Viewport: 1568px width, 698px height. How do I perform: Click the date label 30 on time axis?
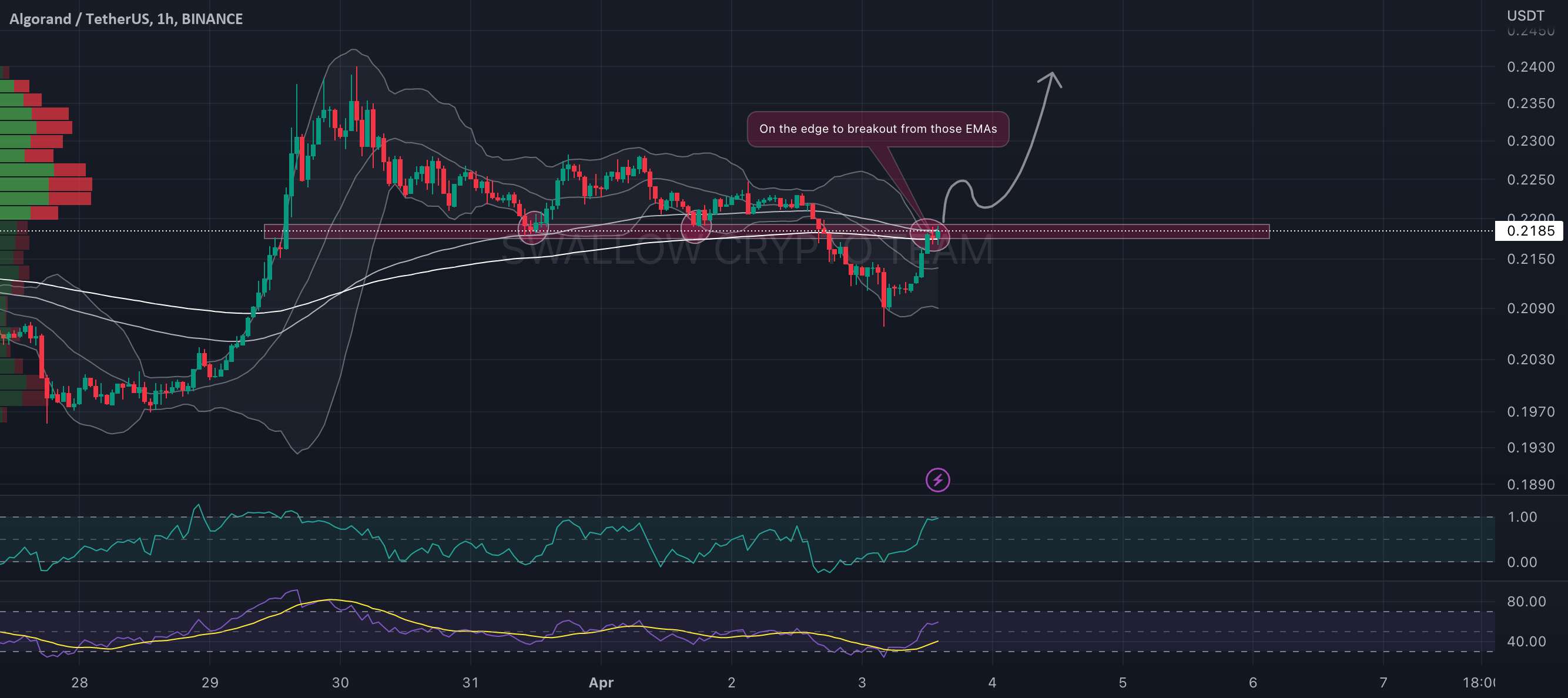click(340, 683)
